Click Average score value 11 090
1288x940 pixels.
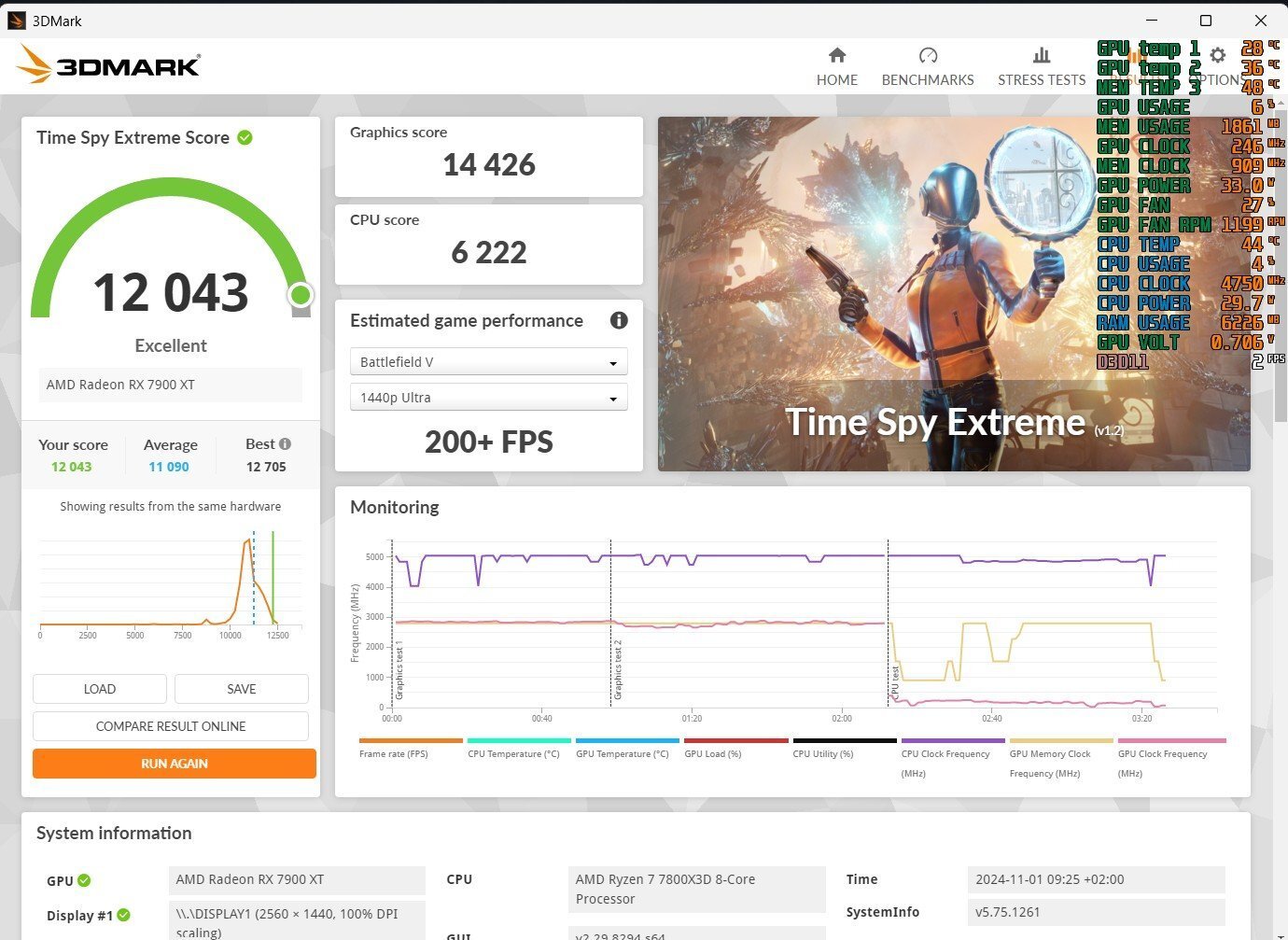[169, 467]
